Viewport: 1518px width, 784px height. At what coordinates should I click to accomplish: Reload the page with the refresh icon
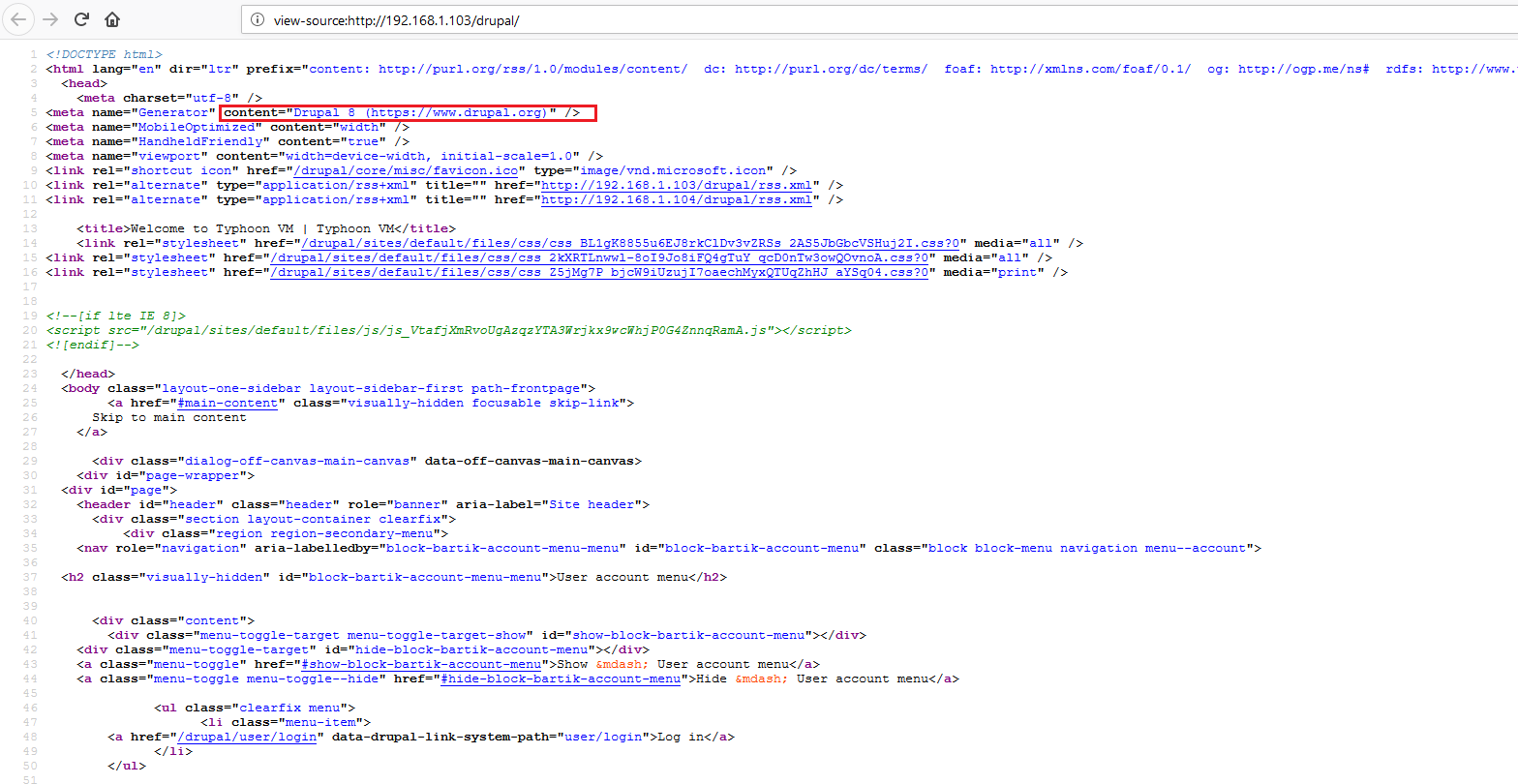tap(82, 19)
